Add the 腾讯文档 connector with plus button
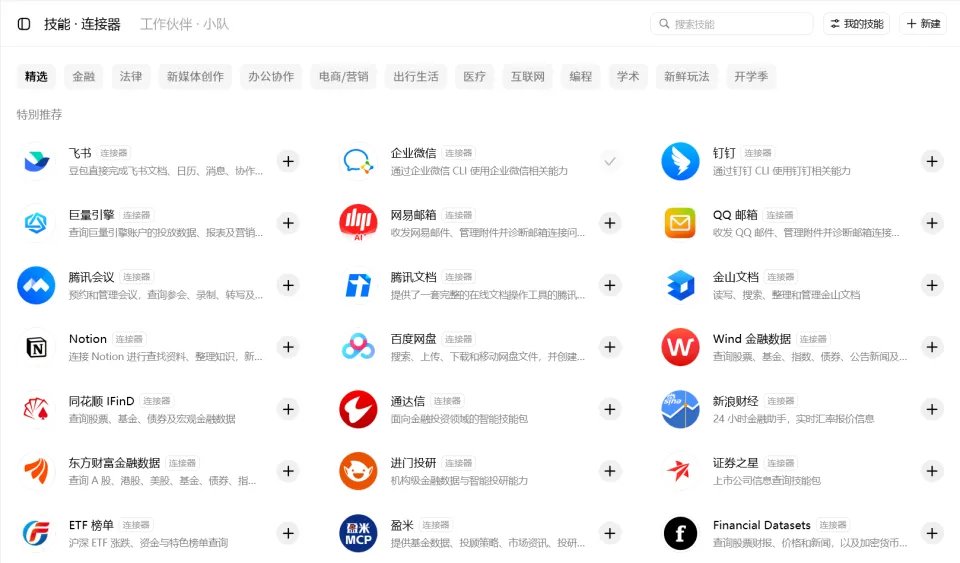This screenshot has height=563, width=960. [610, 285]
